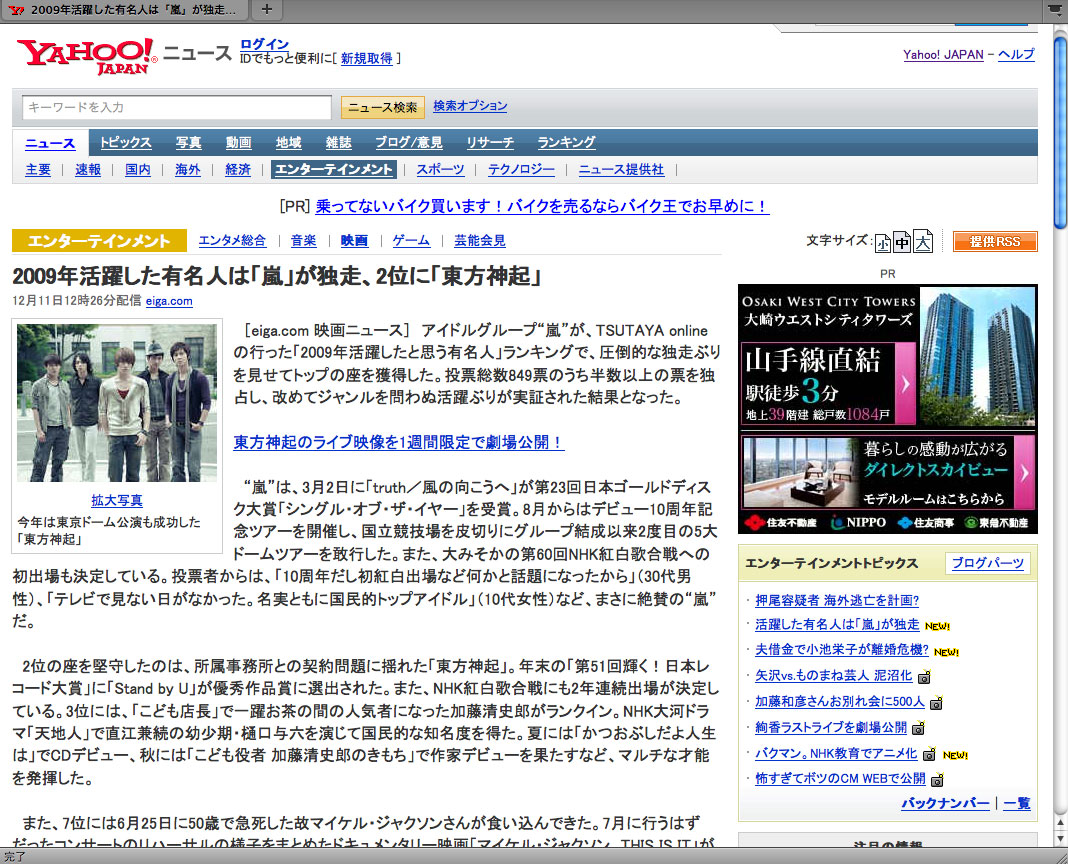
Task: Switch to the トピックス tab
Action: tap(126, 142)
